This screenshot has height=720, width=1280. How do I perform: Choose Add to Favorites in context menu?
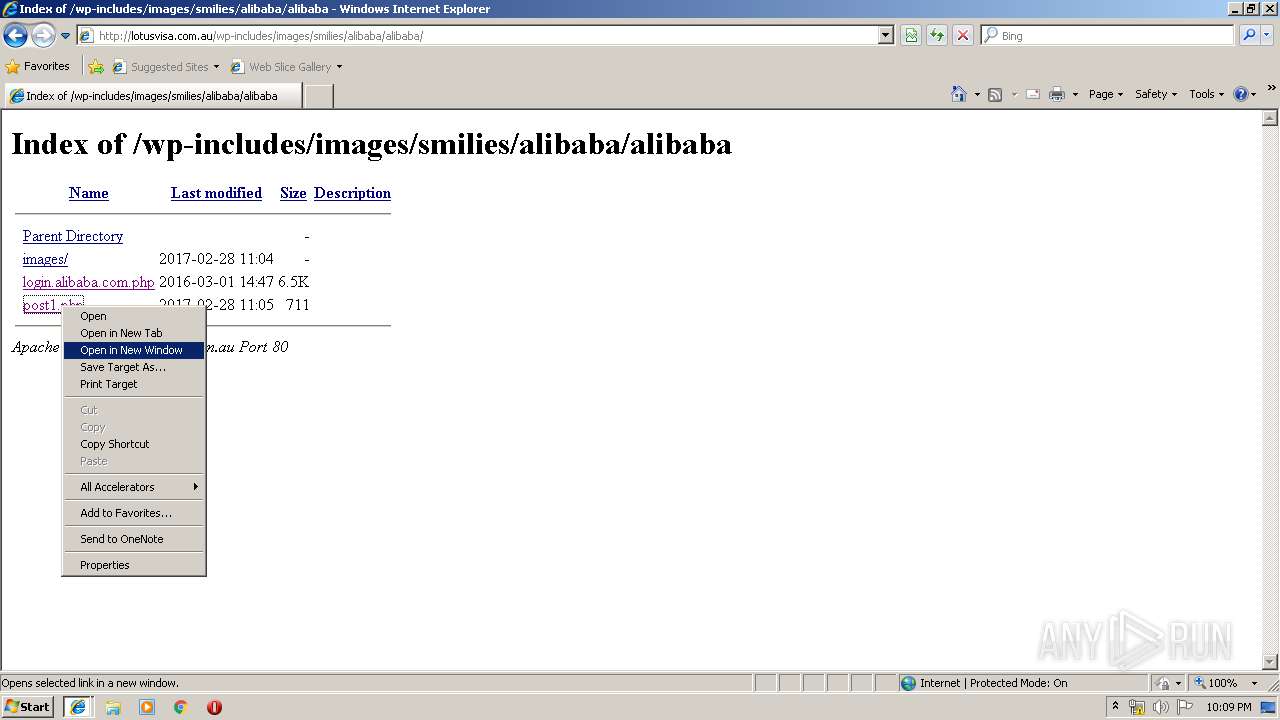point(134,513)
